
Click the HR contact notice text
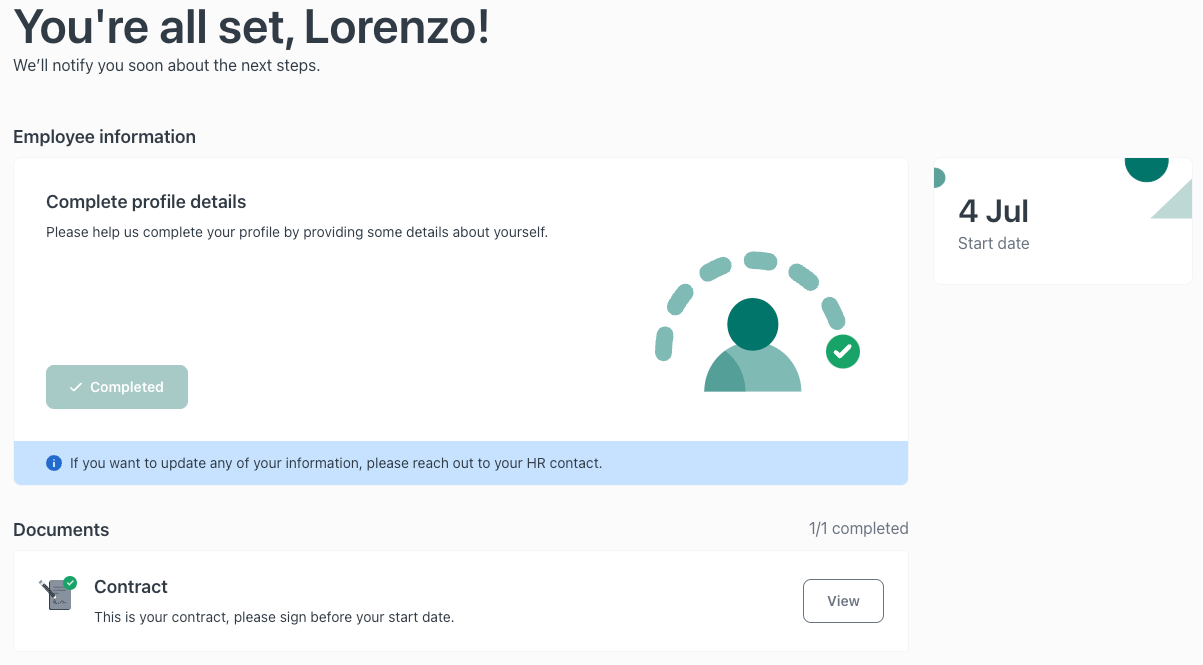point(335,462)
